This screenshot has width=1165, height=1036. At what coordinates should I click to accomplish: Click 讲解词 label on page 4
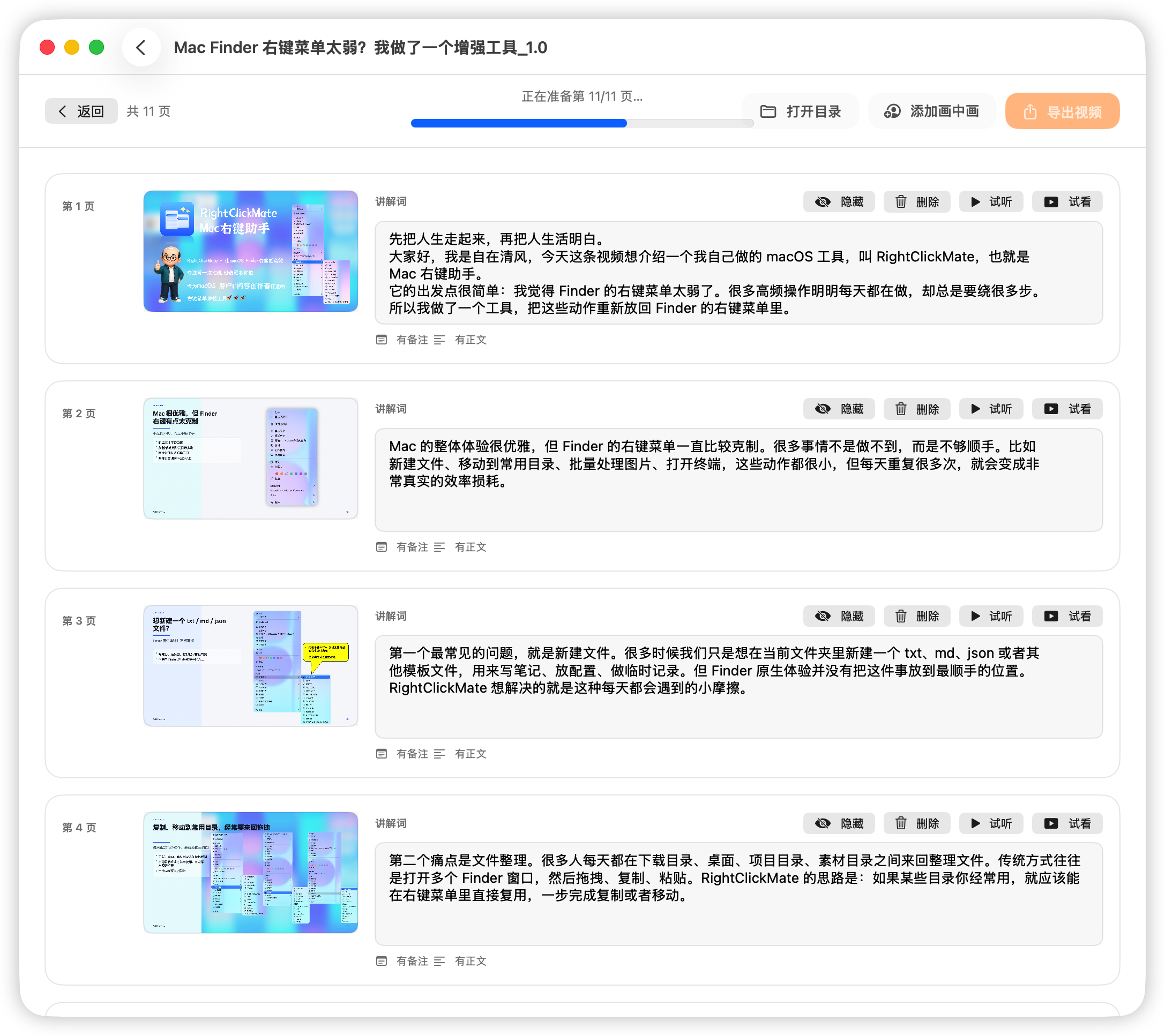[x=391, y=823]
